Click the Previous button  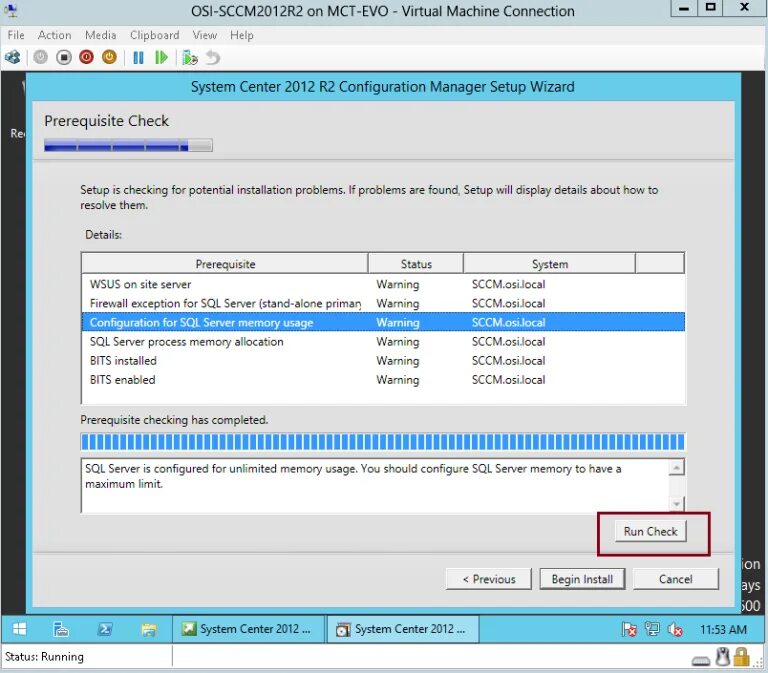click(489, 579)
